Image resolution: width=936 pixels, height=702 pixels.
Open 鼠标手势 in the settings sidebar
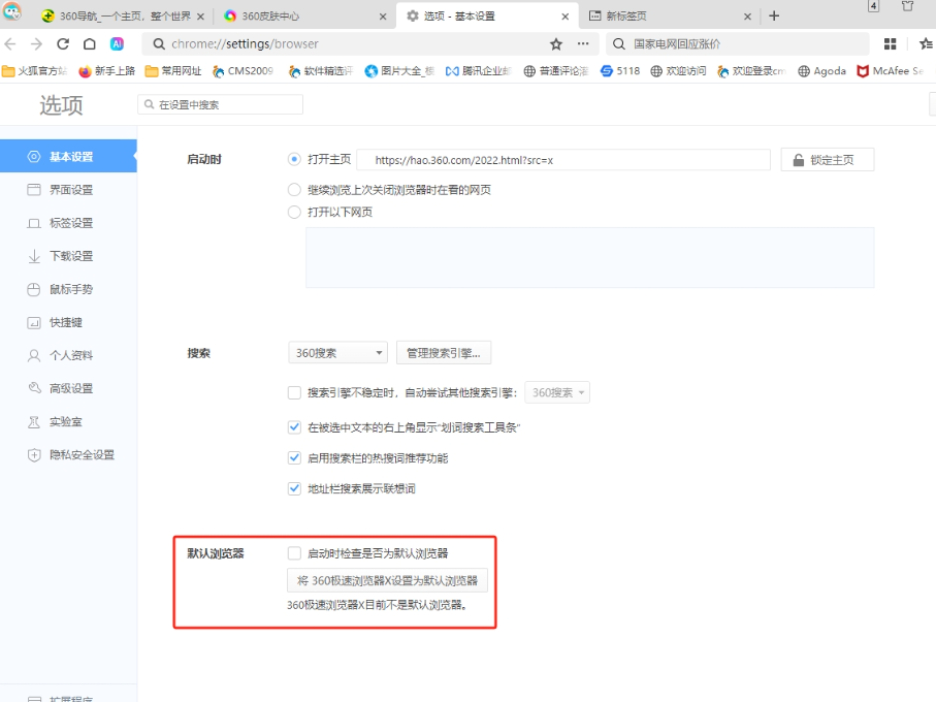pos(68,290)
